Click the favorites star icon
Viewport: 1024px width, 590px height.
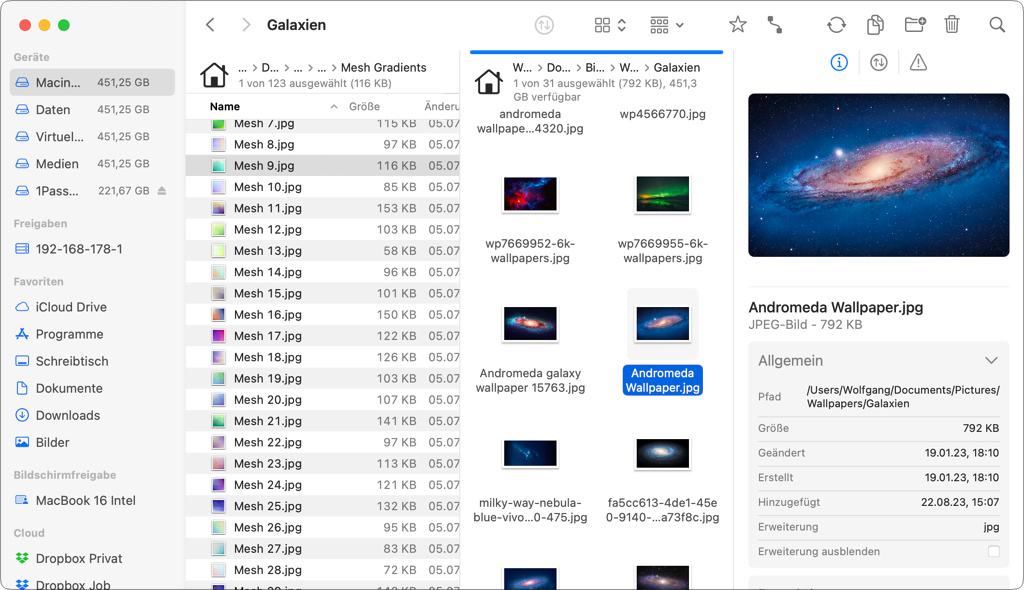pyautogui.click(x=737, y=25)
